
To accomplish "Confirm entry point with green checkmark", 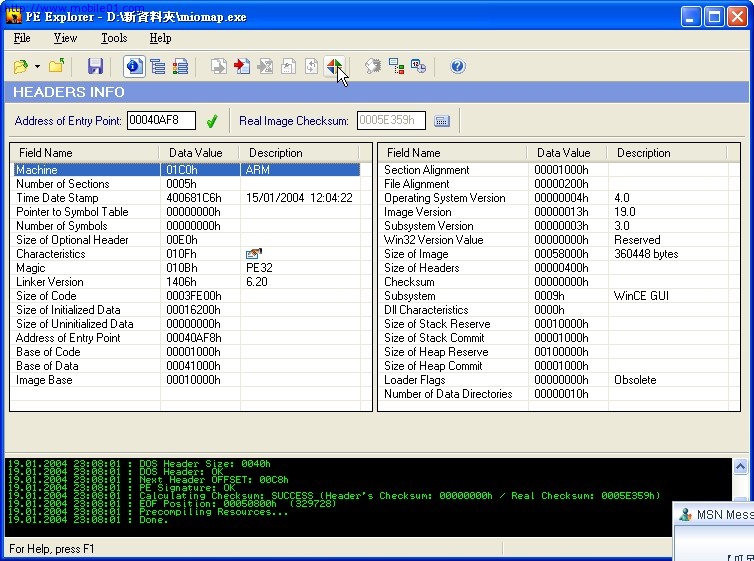I will coord(212,121).
